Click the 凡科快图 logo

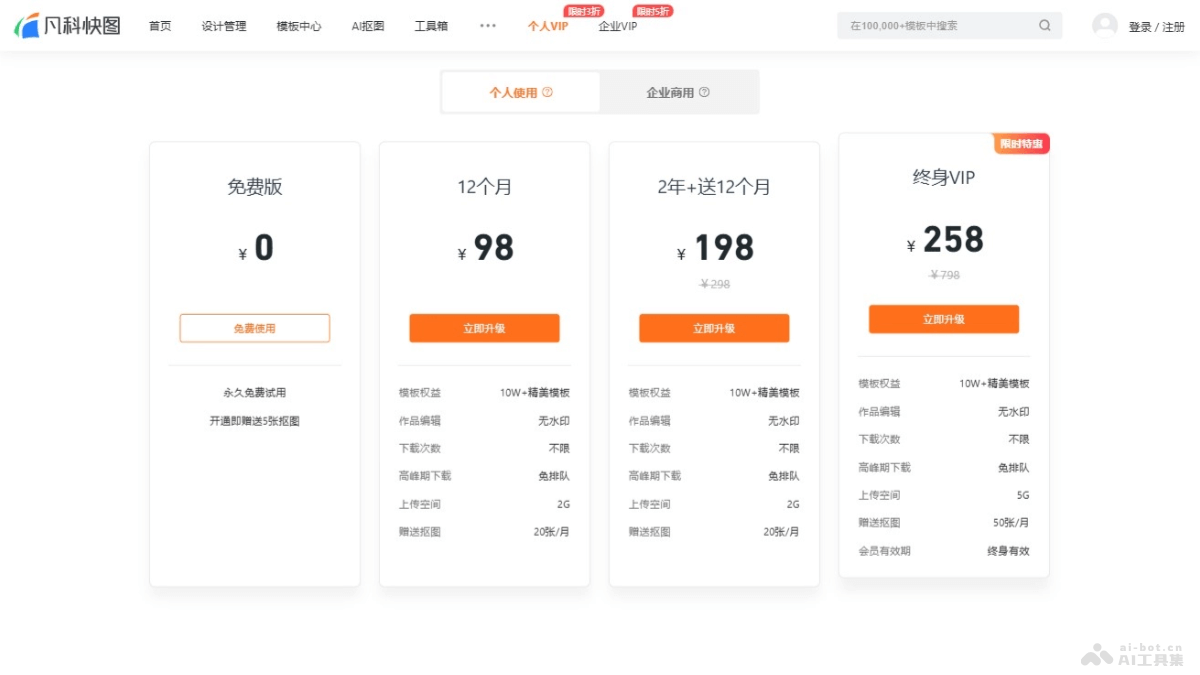click(66, 25)
